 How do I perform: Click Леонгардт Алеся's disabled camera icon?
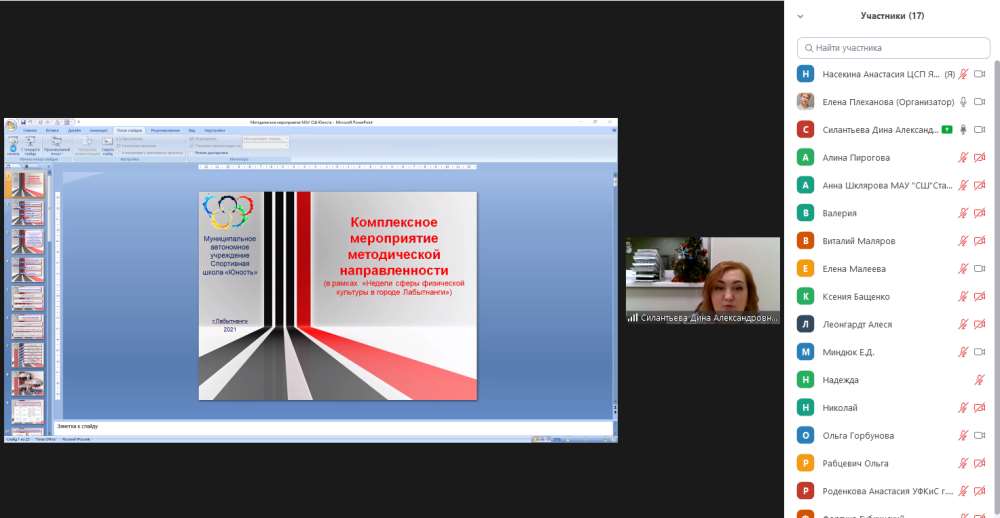[980, 324]
